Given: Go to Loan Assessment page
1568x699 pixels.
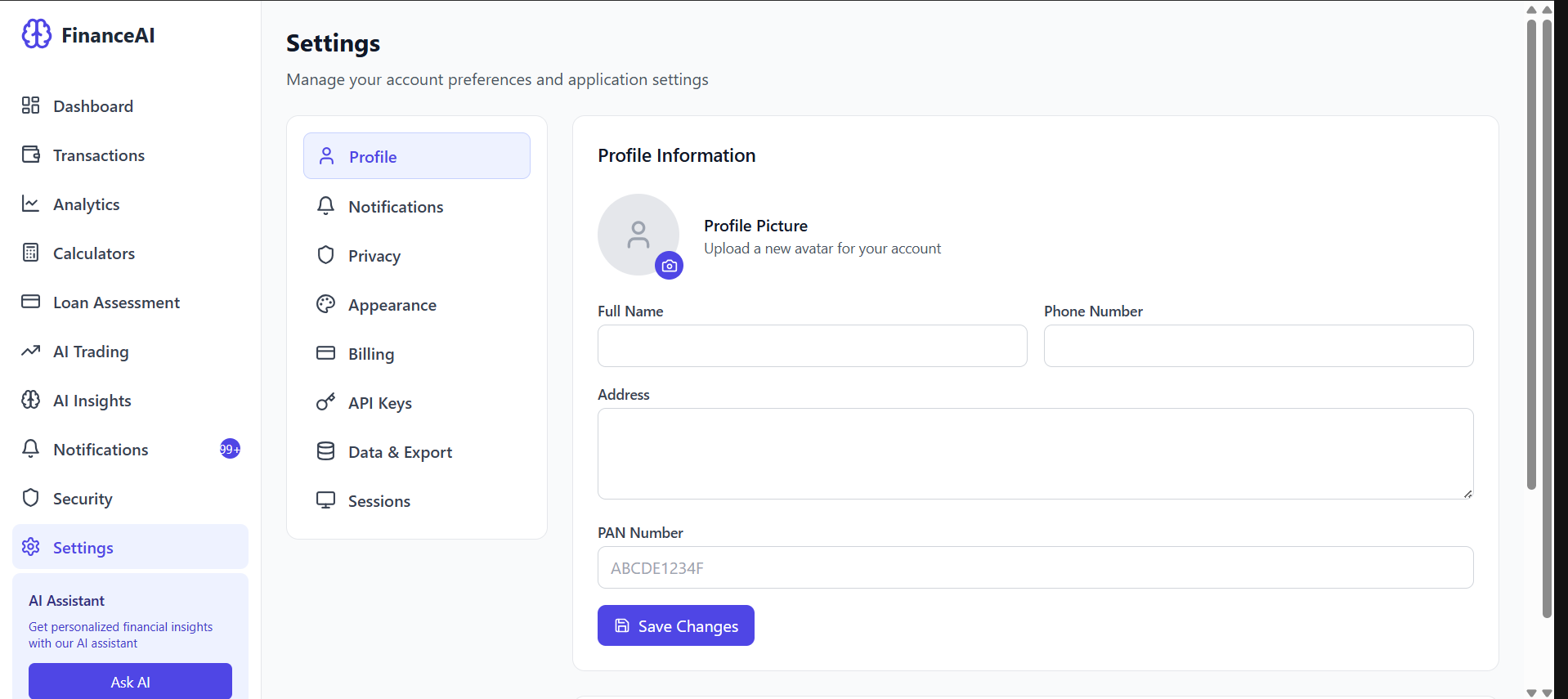Looking at the screenshot, I should (x=116, y=302).
